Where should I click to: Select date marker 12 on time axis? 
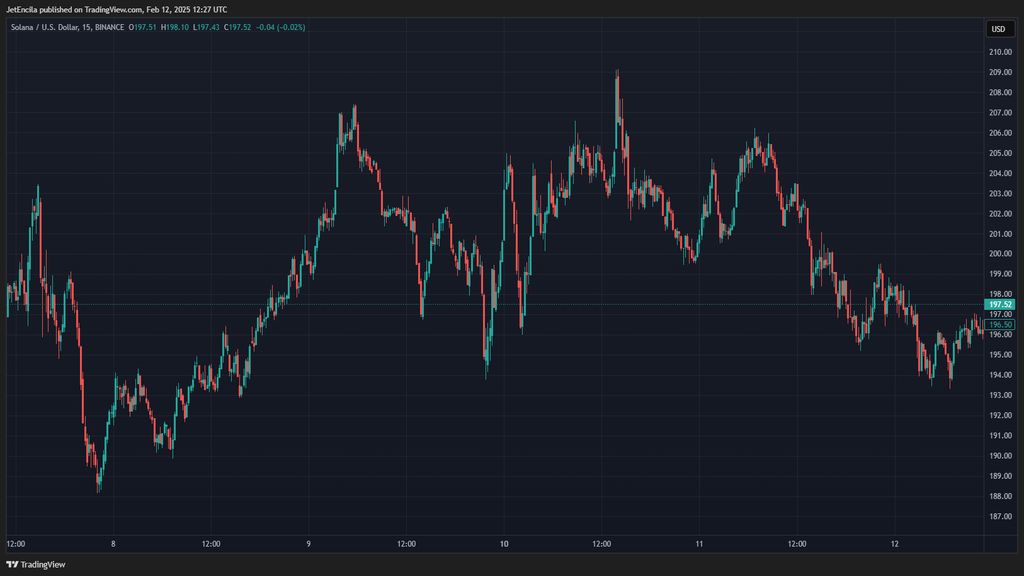tap(895, 544)
